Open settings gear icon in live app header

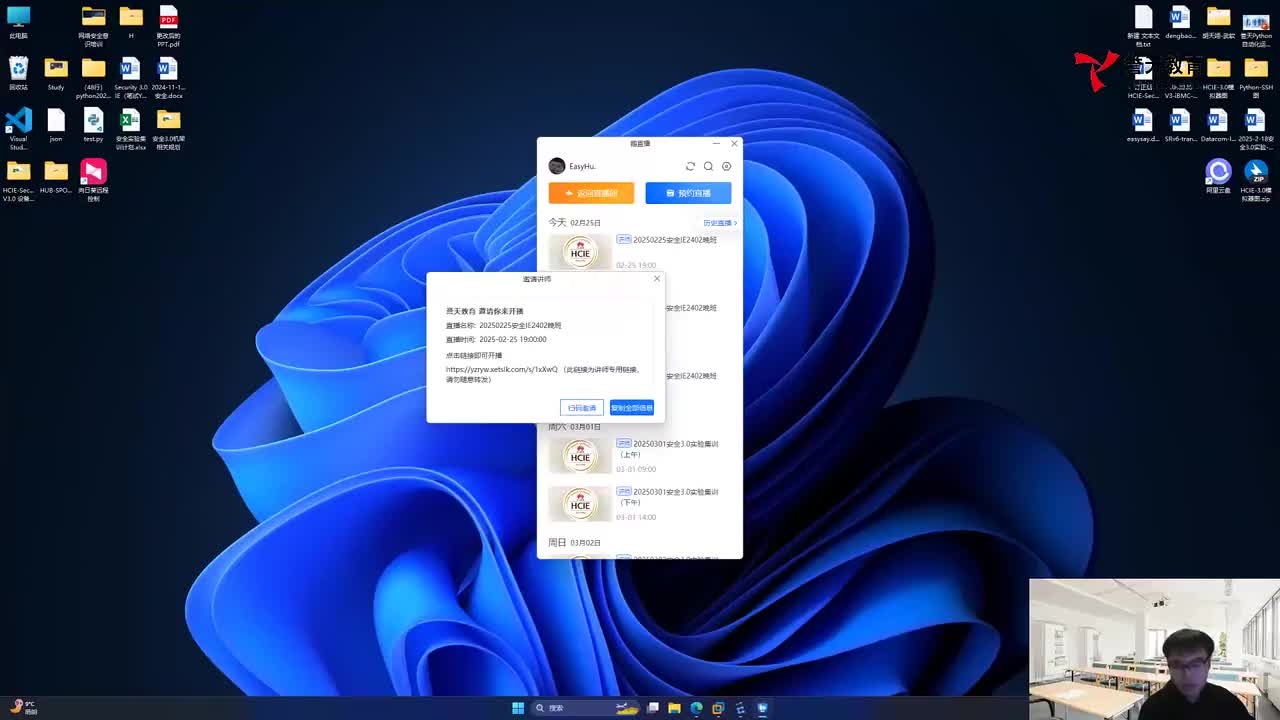pyautogui.click(x=727, y=166)
